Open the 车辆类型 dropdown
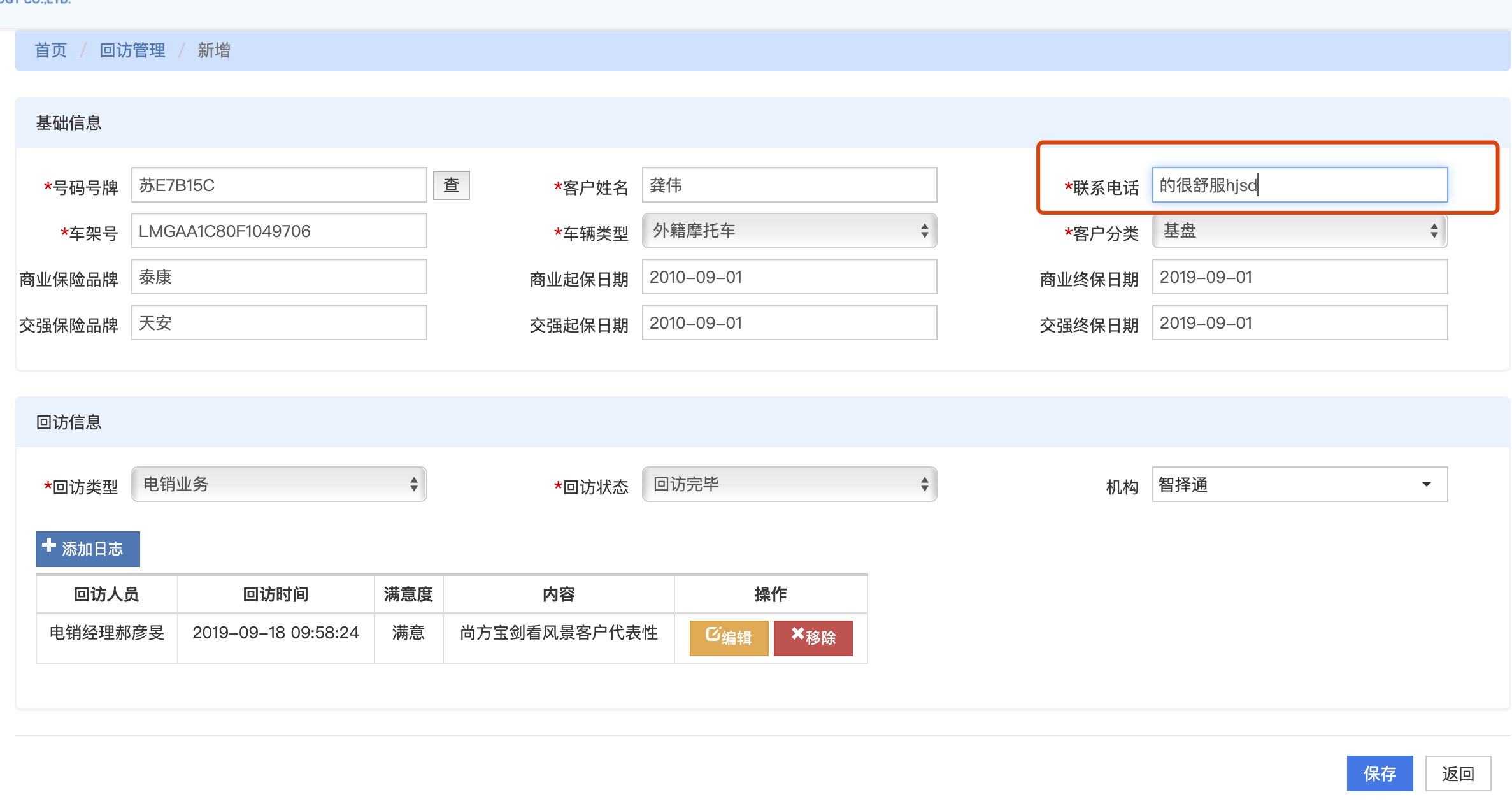The width and height of the screenshot is (1512, 804). click(x=788, y=231)
